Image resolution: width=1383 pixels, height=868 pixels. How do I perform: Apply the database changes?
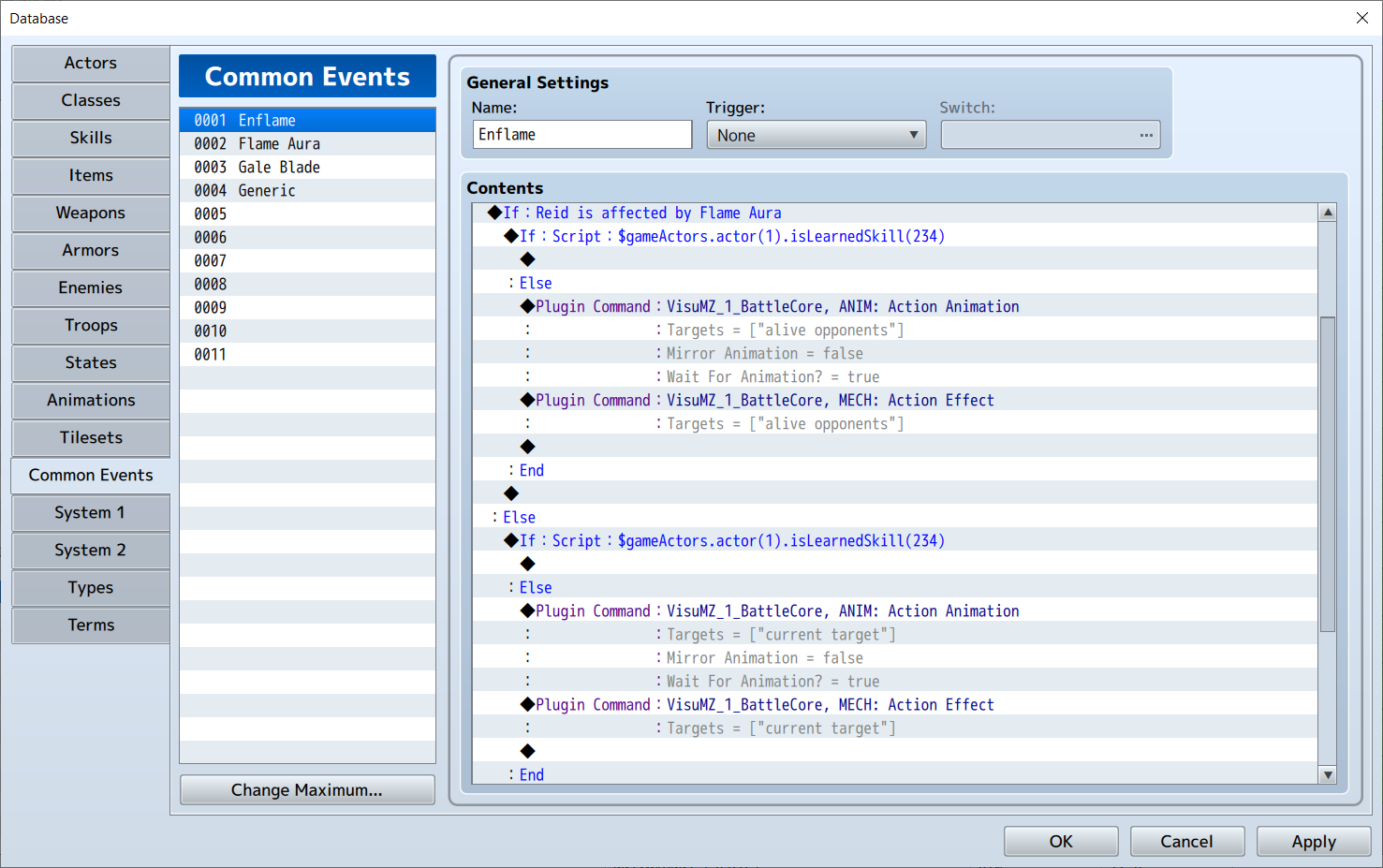pyautogui.click(x=1314, y=842)
